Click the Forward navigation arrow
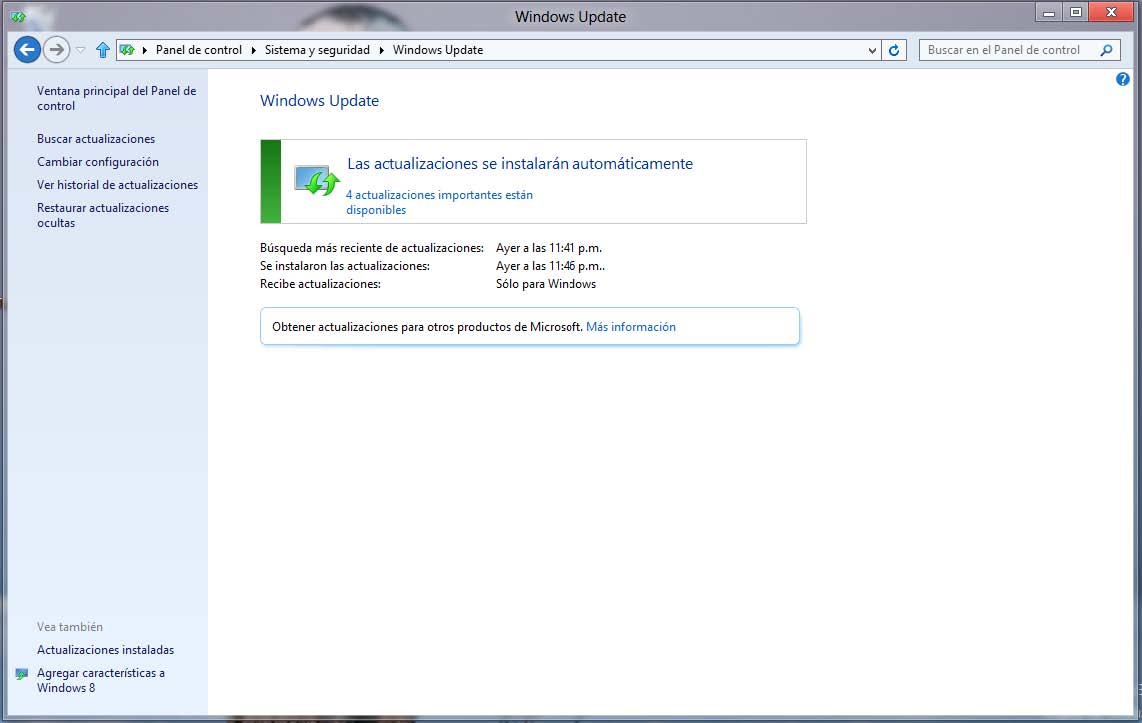Viewport: 1142px width, 723px height. (56, 49)
